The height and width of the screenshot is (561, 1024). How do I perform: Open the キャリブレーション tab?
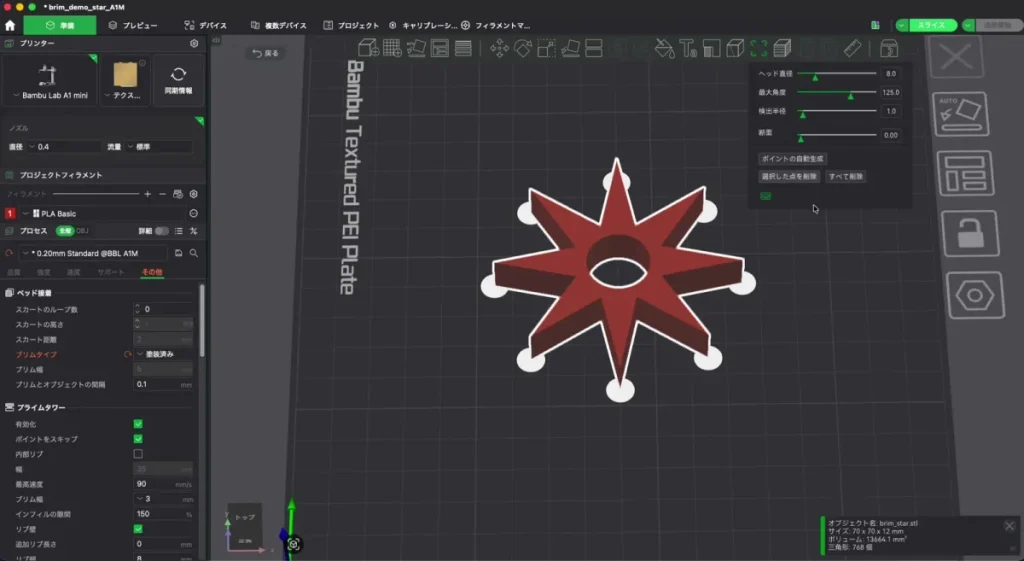point(423,25)
